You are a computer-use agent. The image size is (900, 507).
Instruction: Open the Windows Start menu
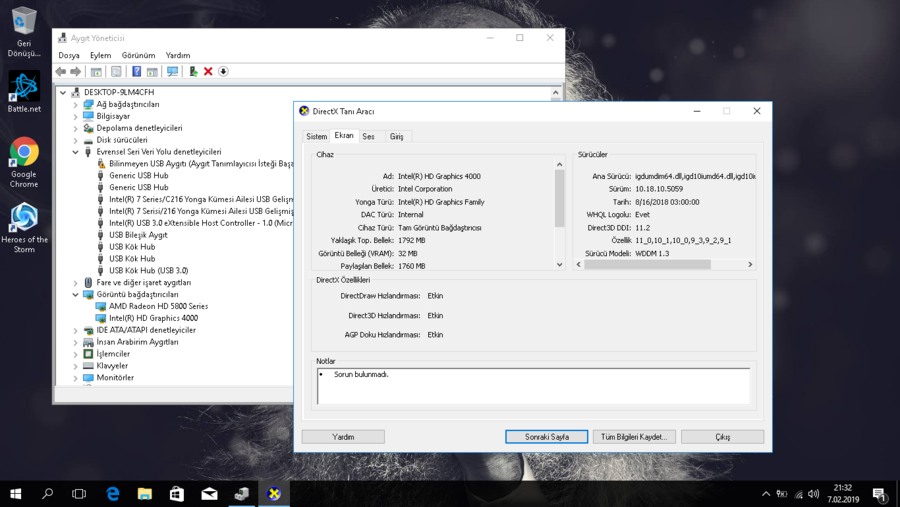point(15,494)
